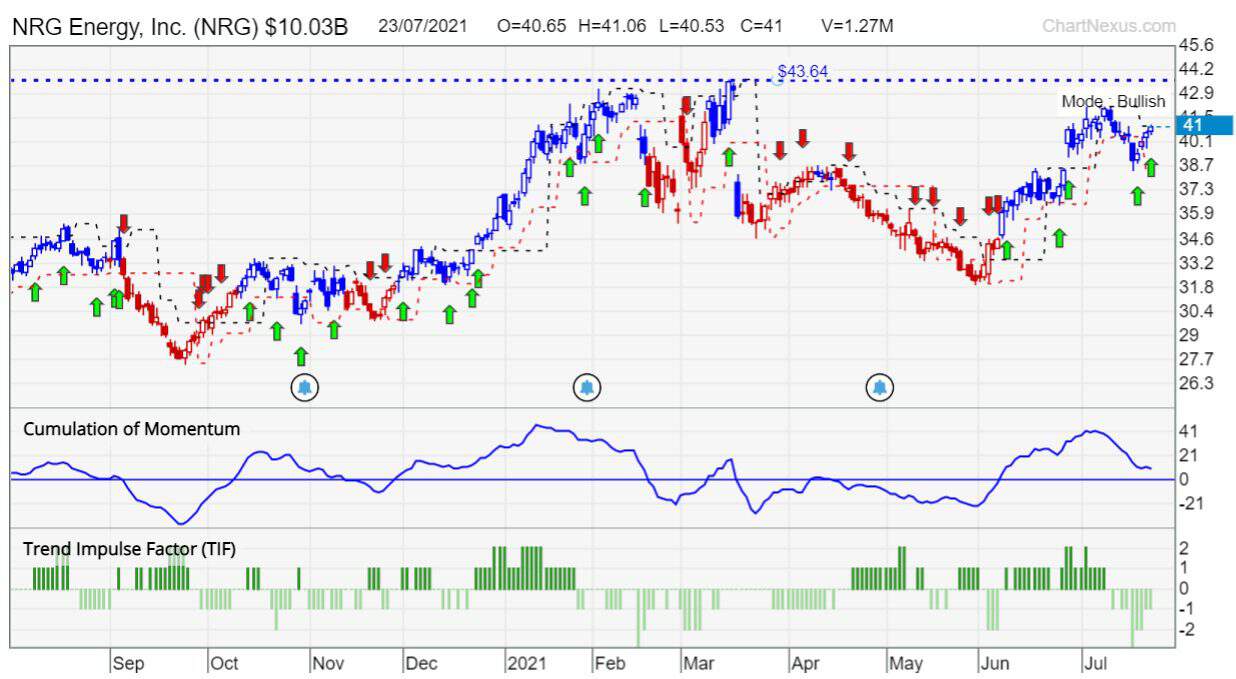
Task: Click the -21 momentum axis label
Action: (1193, 503)
